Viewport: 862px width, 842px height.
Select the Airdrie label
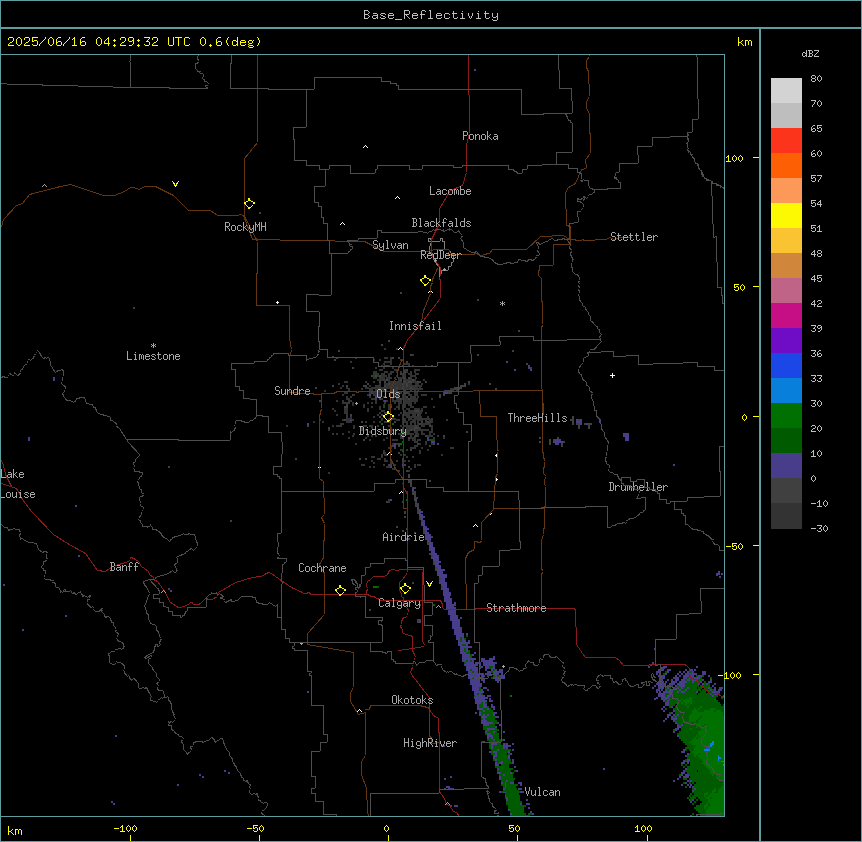coord(404,537)
